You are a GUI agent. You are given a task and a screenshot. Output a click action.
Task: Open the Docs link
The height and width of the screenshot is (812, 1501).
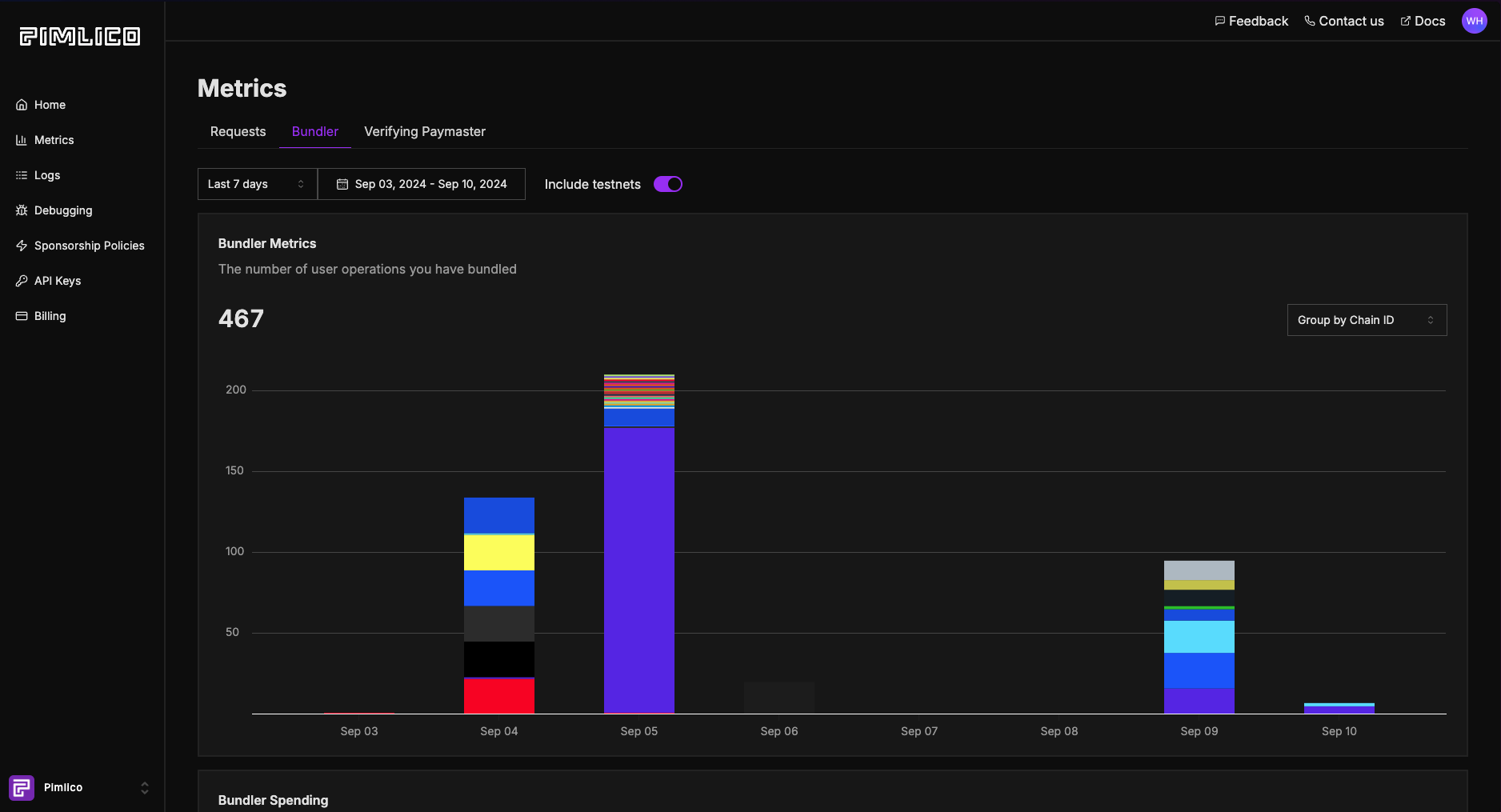1423,21
